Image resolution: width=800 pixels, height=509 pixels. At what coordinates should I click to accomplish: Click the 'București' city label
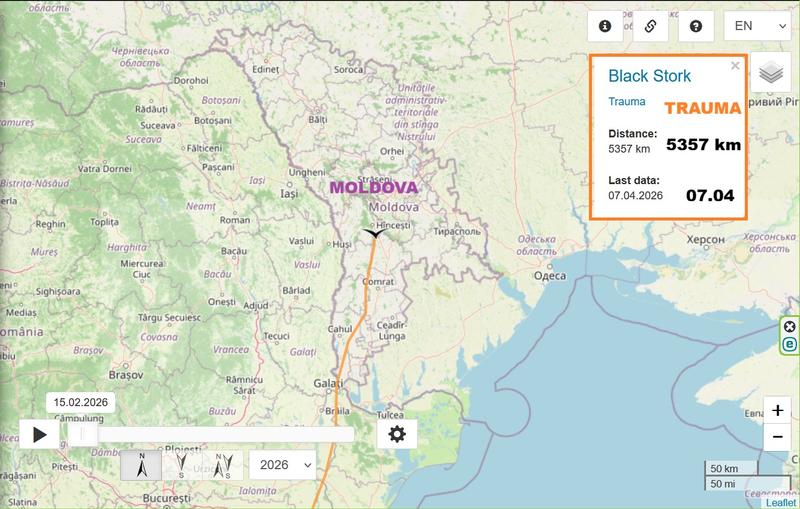coord(166,498)
